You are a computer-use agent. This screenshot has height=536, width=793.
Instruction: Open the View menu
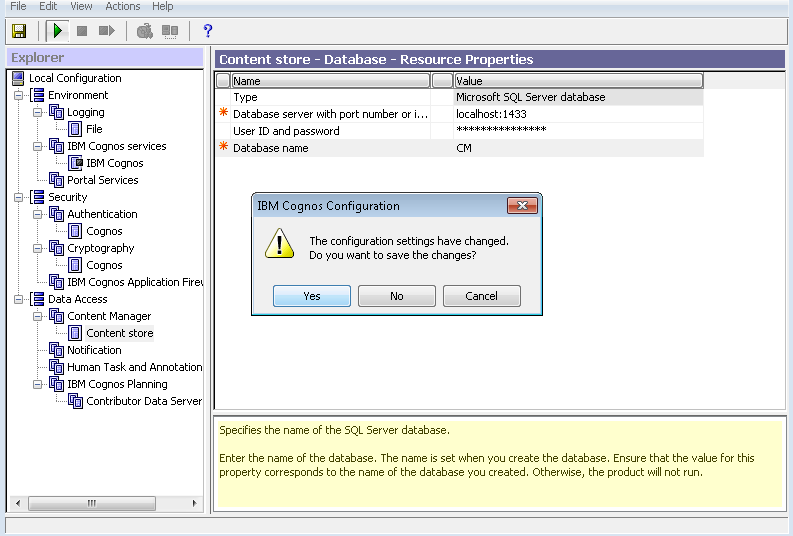(x=81, y=6)
